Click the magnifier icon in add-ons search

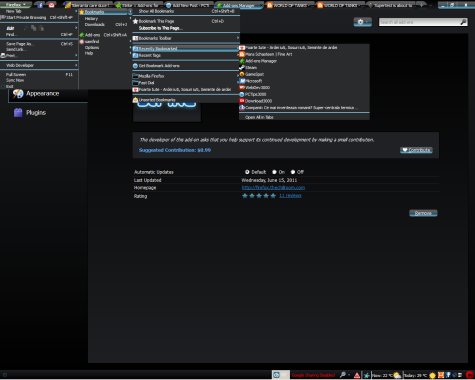tap(463, 22)
